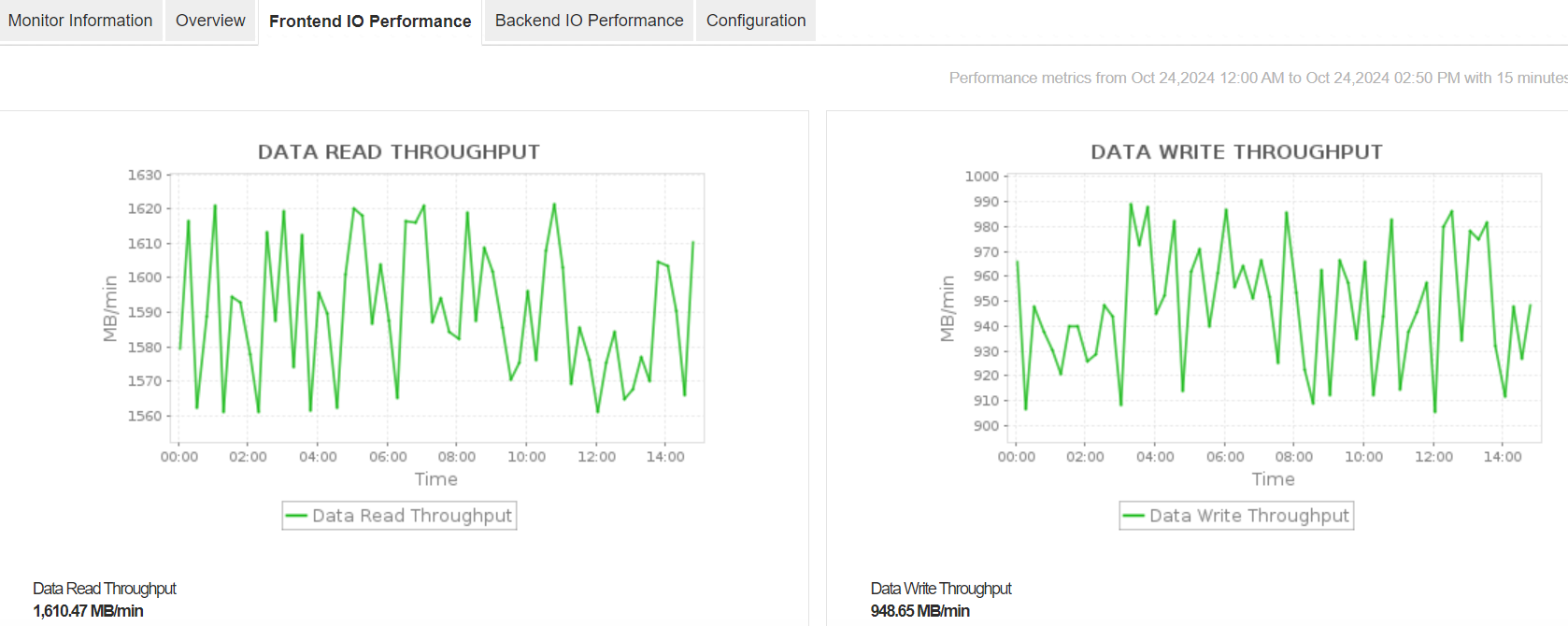This screenshot has height=626, width=1568.
Task: Select the Frontend IO Performance tab
Action: (370, 21)
